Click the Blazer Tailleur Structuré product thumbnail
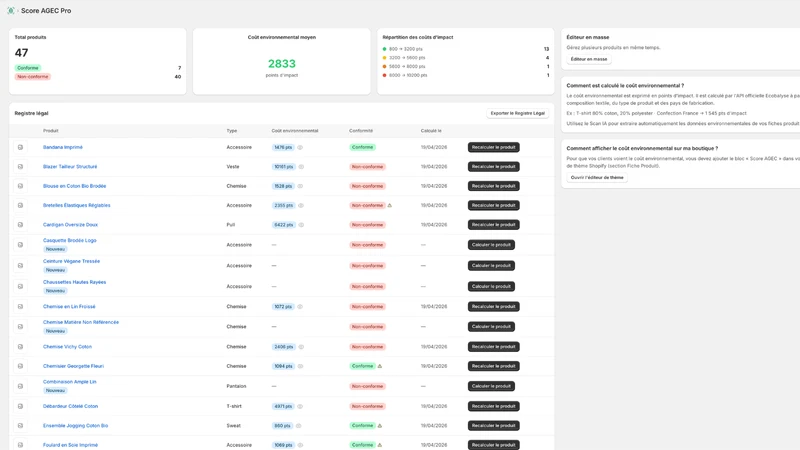 pyautogui.click(x=20, y=167)
